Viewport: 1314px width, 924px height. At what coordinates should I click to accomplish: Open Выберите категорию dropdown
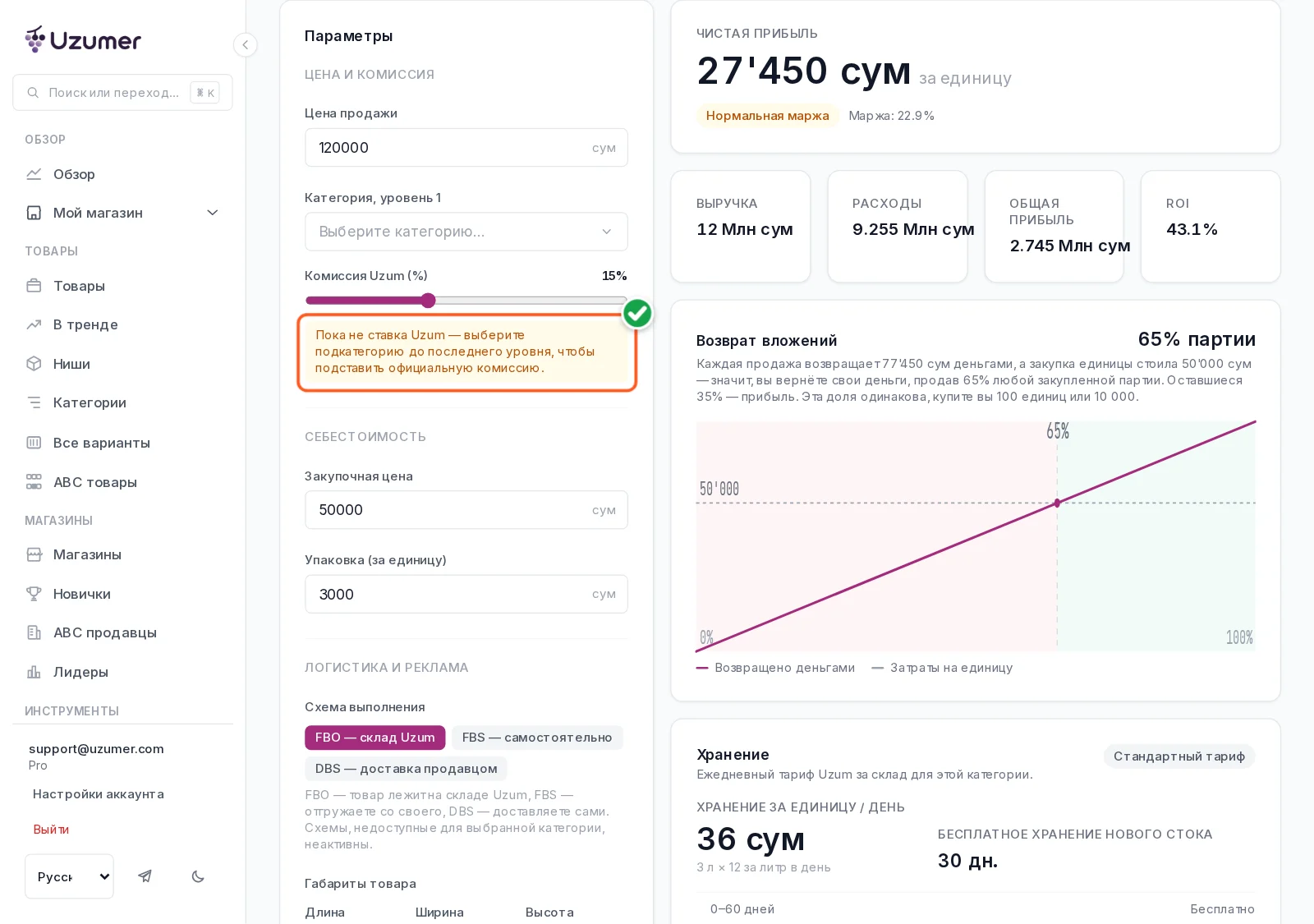[x=466, y=232]
